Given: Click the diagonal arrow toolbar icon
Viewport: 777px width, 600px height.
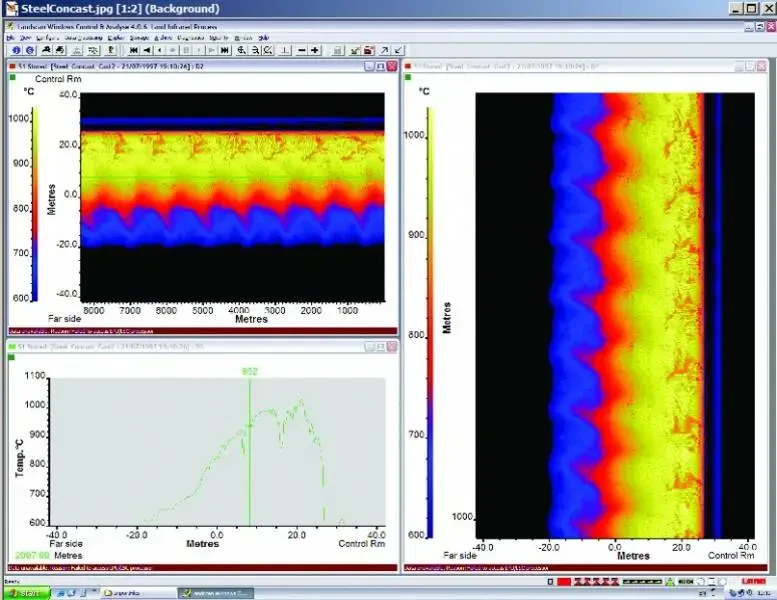Looking at the screenshot, I should 385,49.
